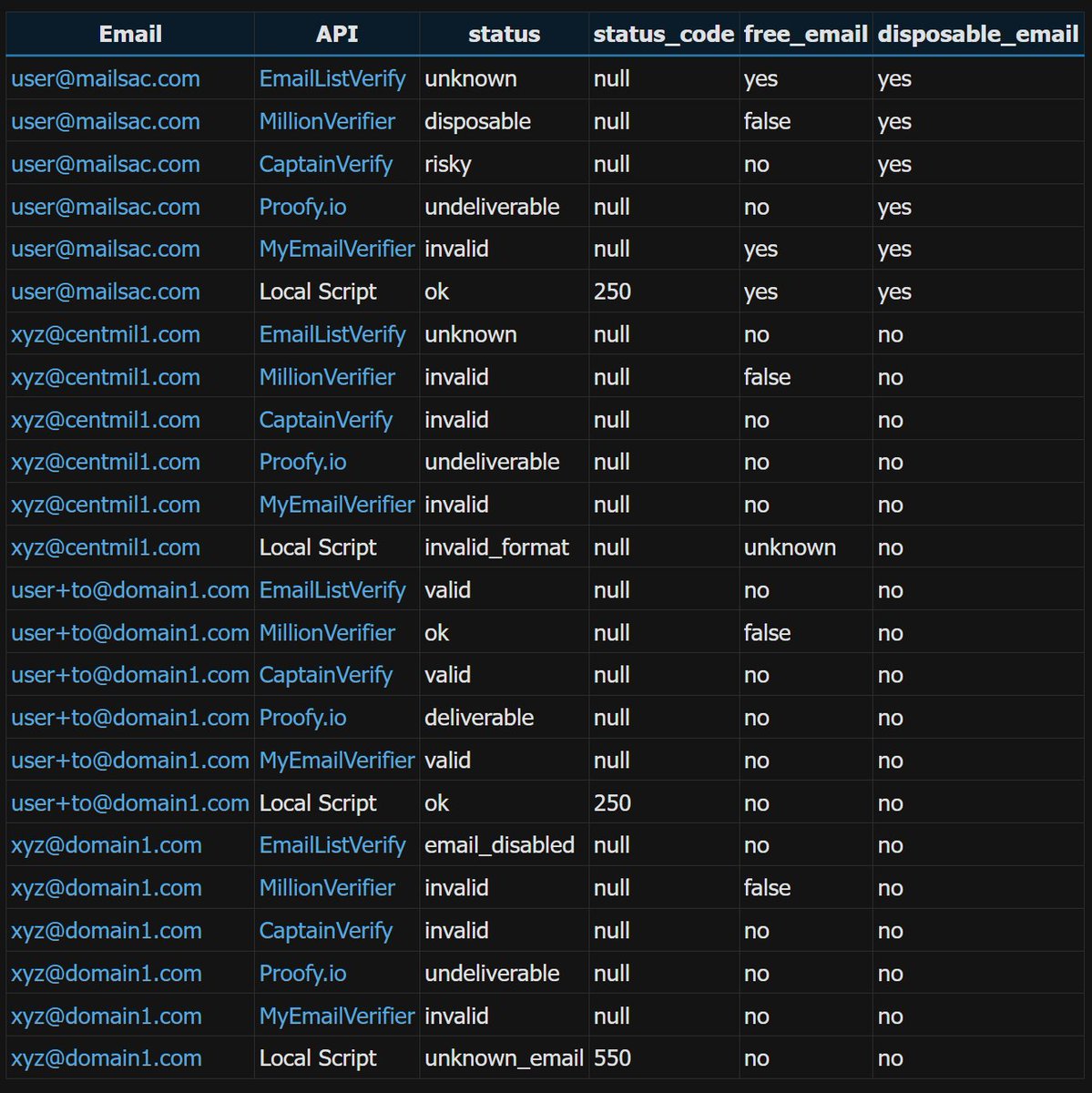
Task: Click CaptainVerify link for user@mailsac.com
Action: click(326, 165)
